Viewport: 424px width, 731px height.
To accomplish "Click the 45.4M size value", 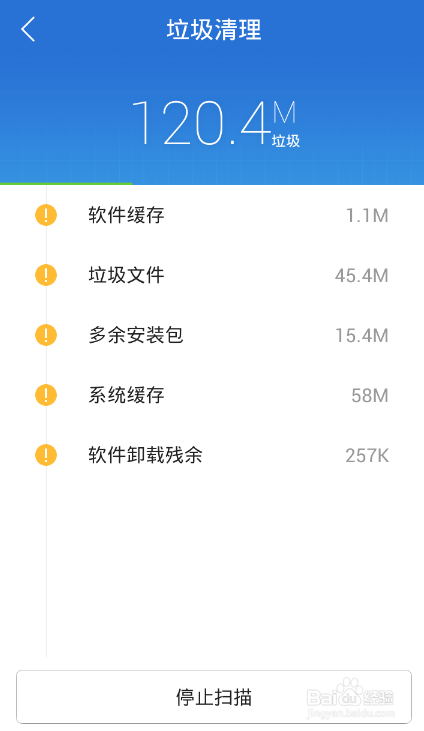I will 361,276.
